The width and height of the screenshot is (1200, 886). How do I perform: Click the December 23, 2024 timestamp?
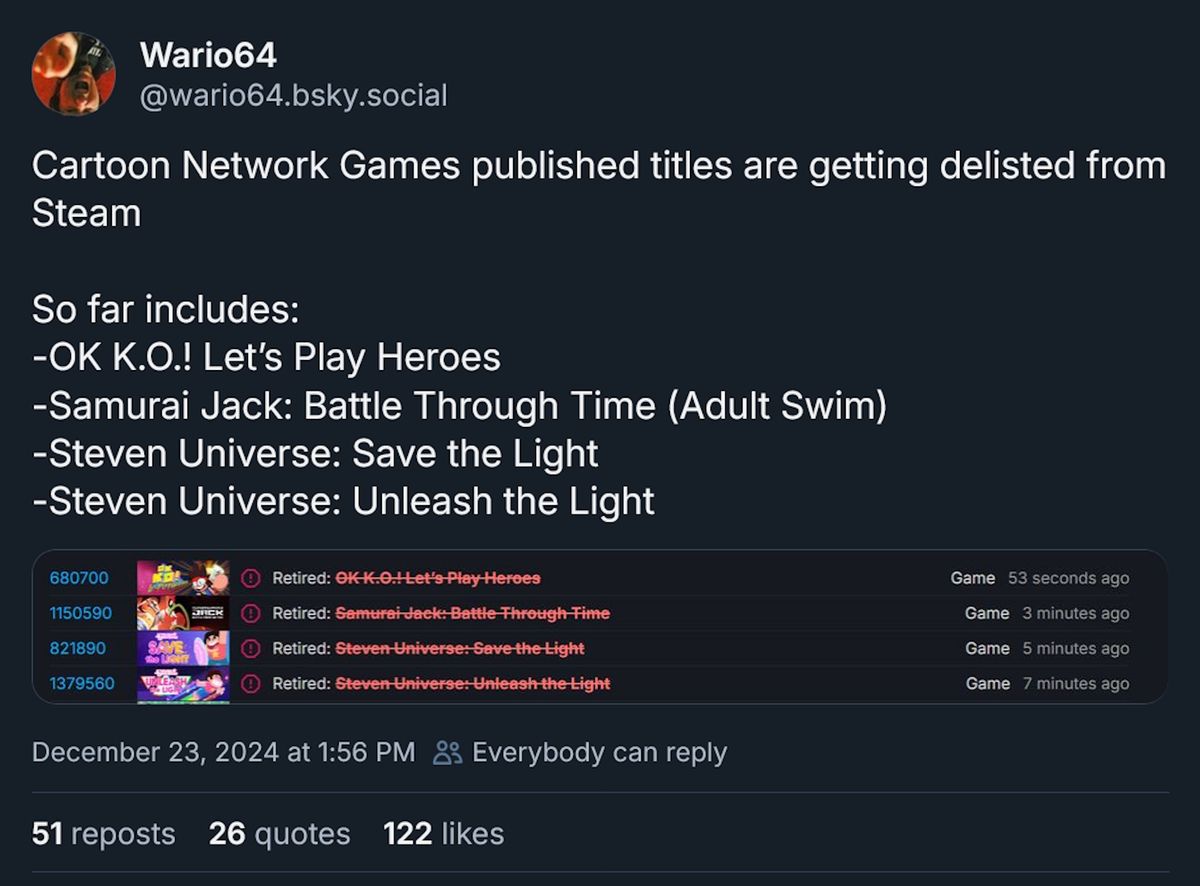coord(222,752)
